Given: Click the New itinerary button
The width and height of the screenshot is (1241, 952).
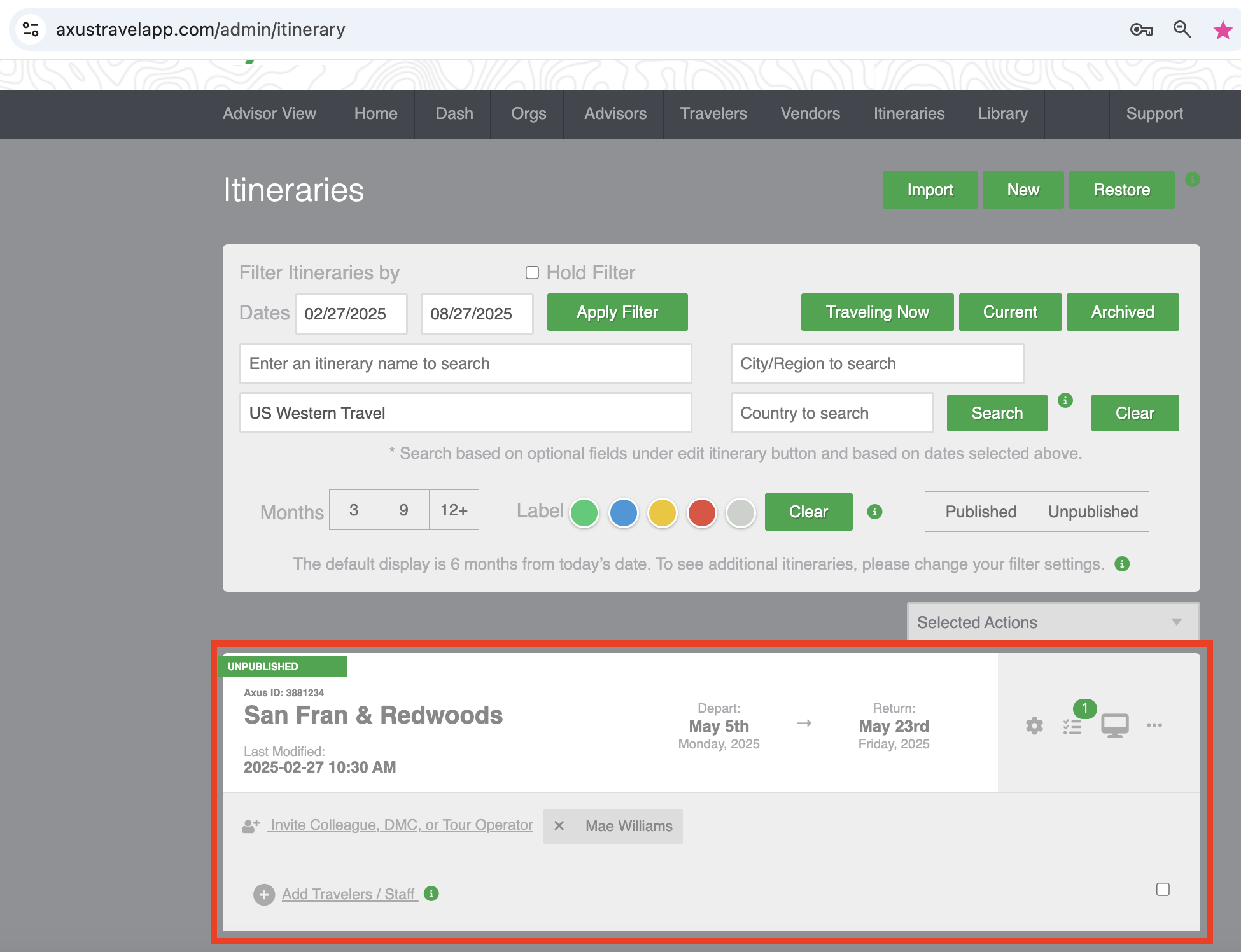Looking at the screenshot, I should (x=1023, y=190).
